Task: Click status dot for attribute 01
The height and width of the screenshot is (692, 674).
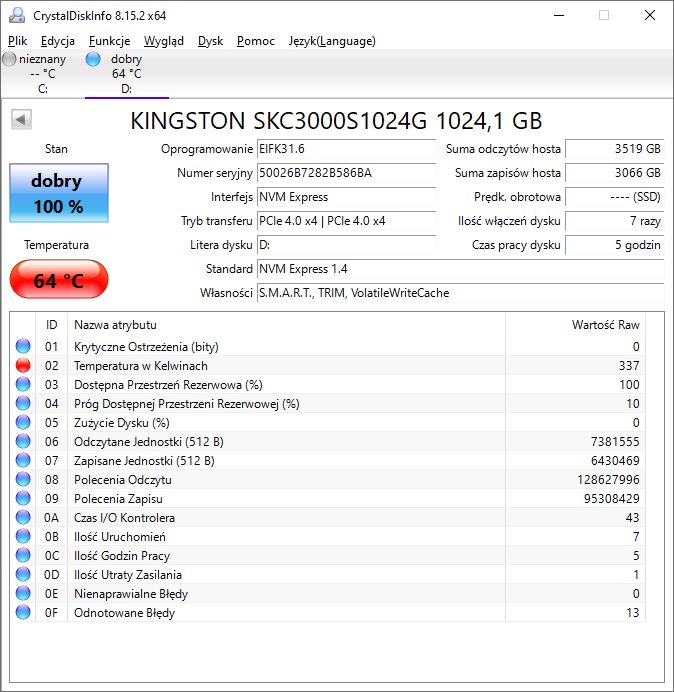Action: [x=23, y=346]
